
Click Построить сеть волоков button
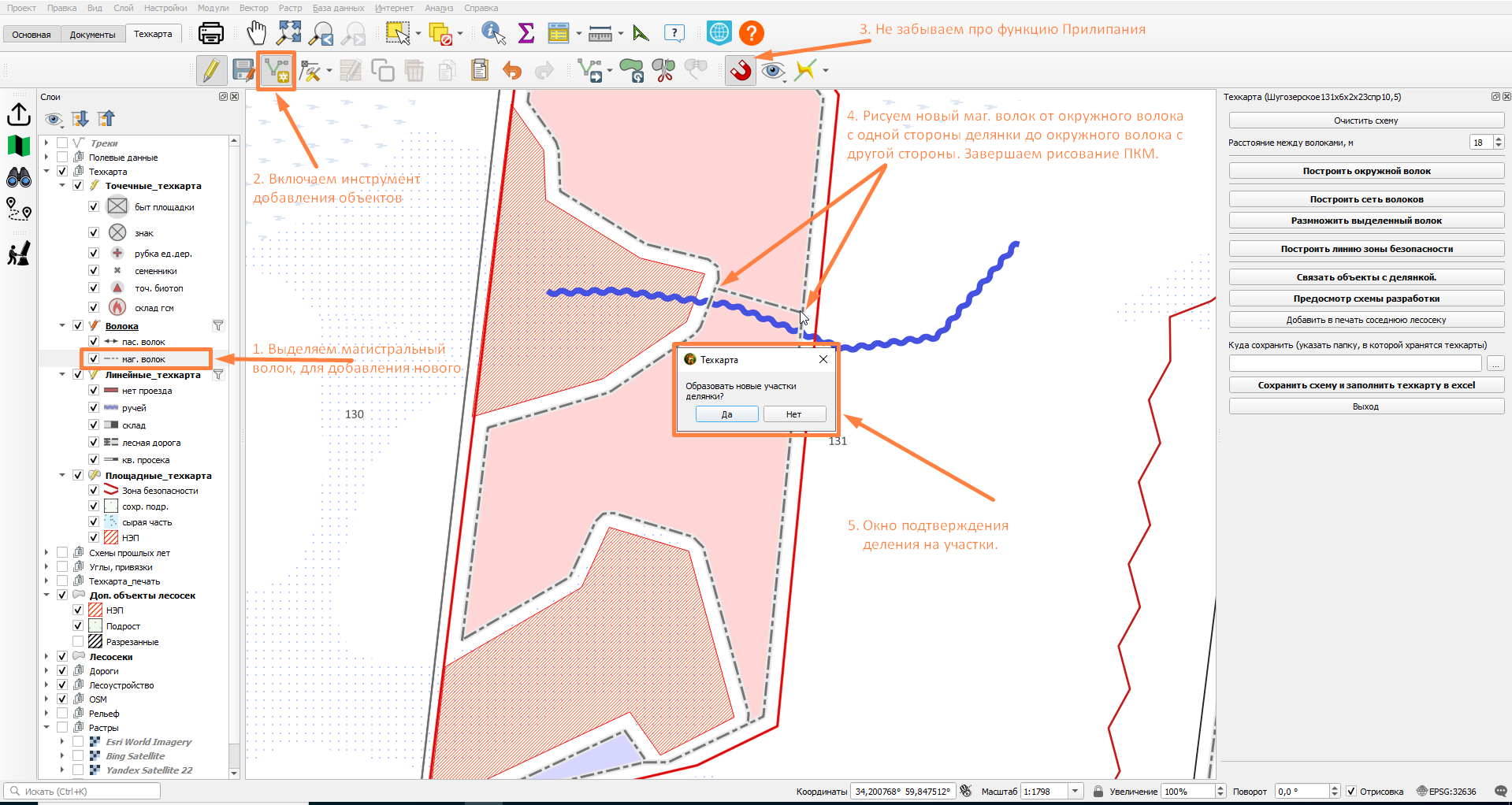click(x=1366, y=199)
